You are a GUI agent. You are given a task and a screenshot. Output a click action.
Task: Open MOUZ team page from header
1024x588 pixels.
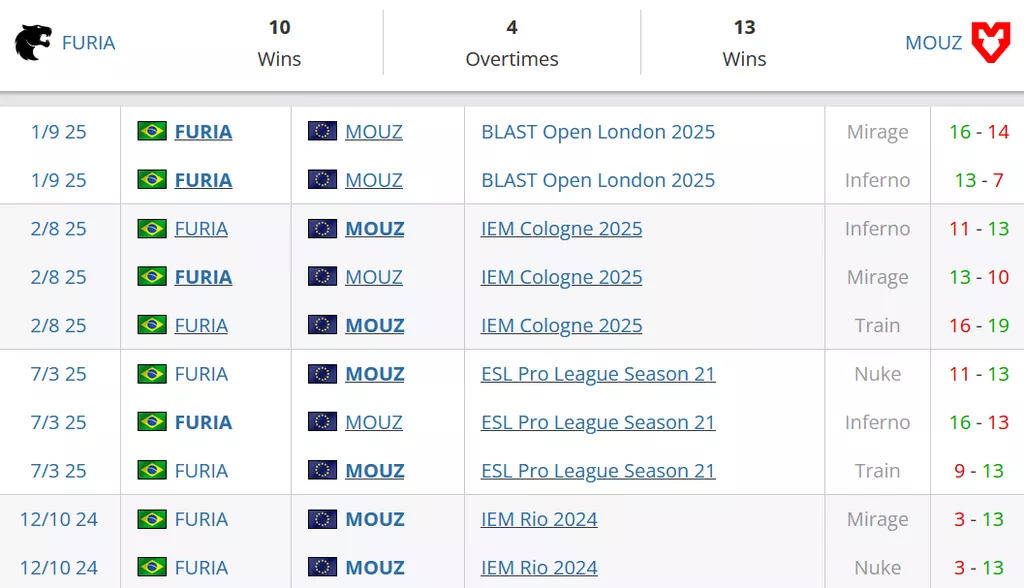pyautogui.click(x=933, y=43)
